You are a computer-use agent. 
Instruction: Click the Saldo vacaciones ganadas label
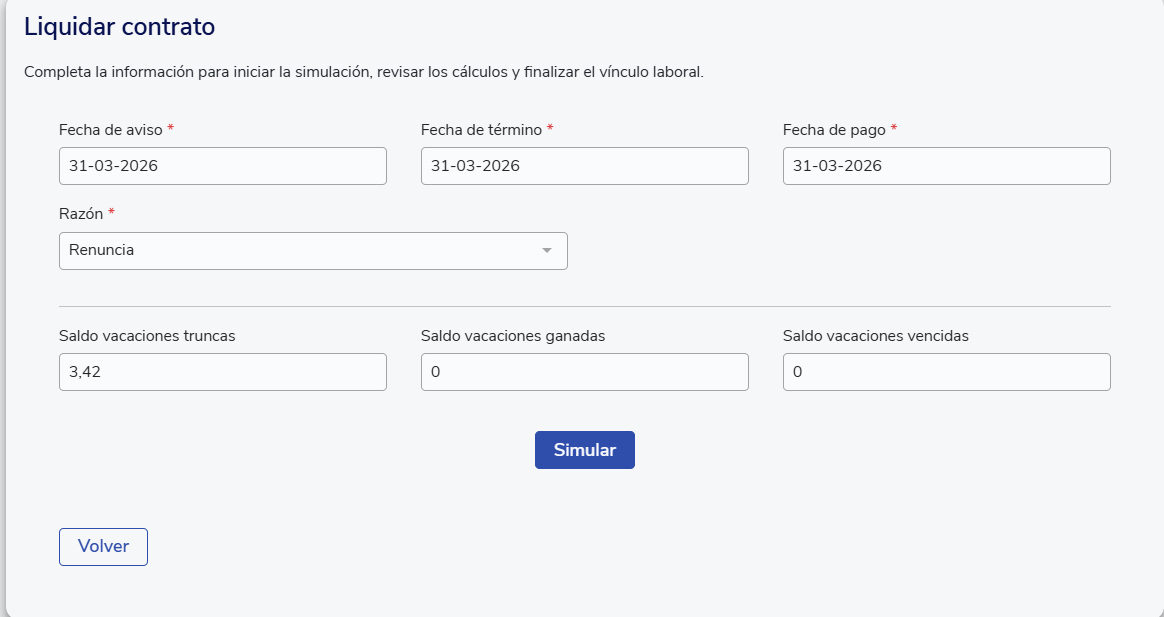coord(513,336)
